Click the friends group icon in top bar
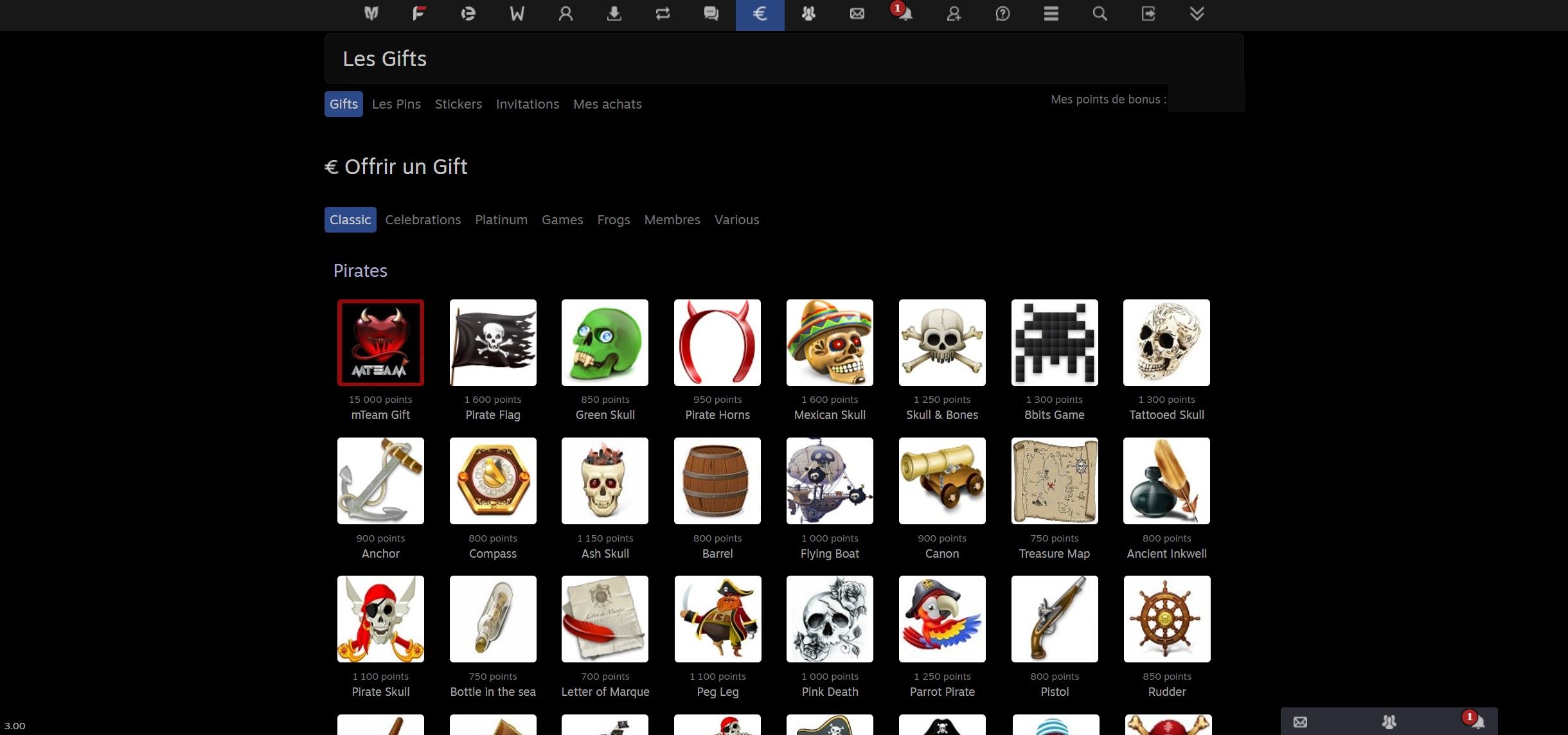The image size is (1568, 735). click(808, 14)
